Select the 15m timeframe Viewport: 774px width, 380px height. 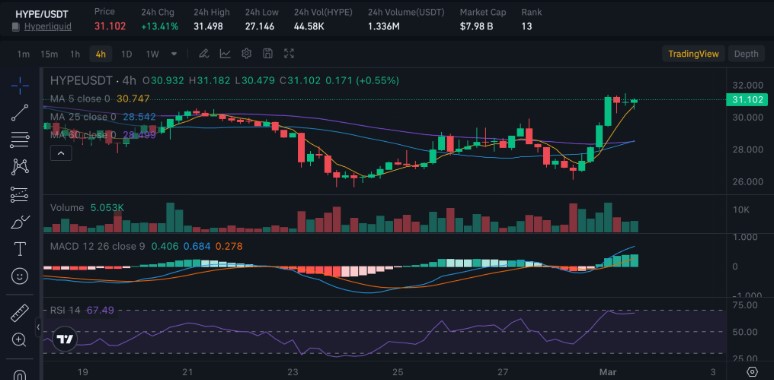tap(49, 54)
